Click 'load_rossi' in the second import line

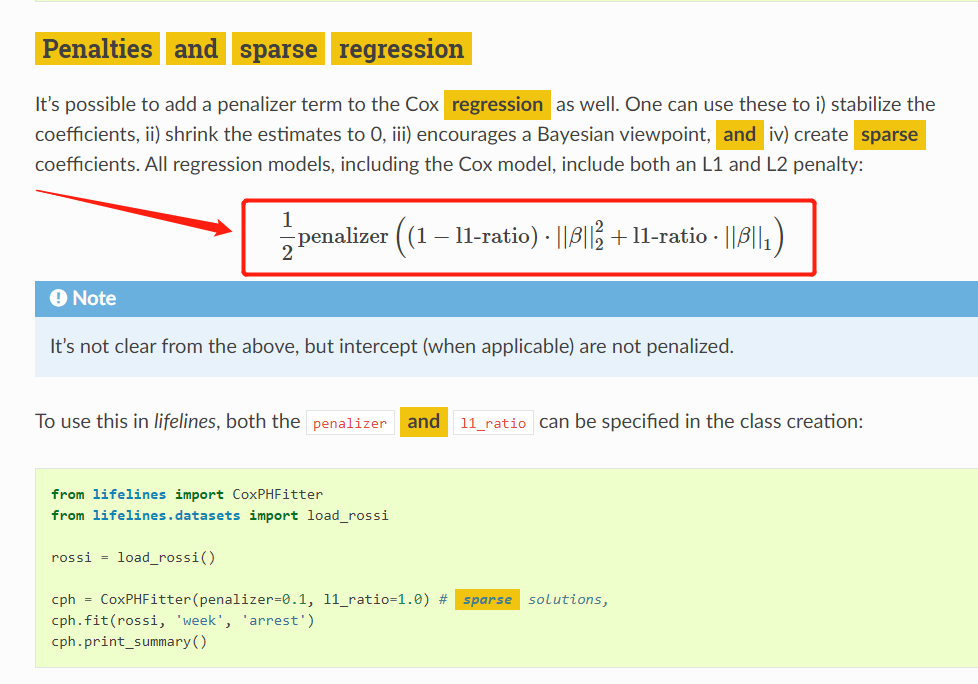(x=347, y=516)
